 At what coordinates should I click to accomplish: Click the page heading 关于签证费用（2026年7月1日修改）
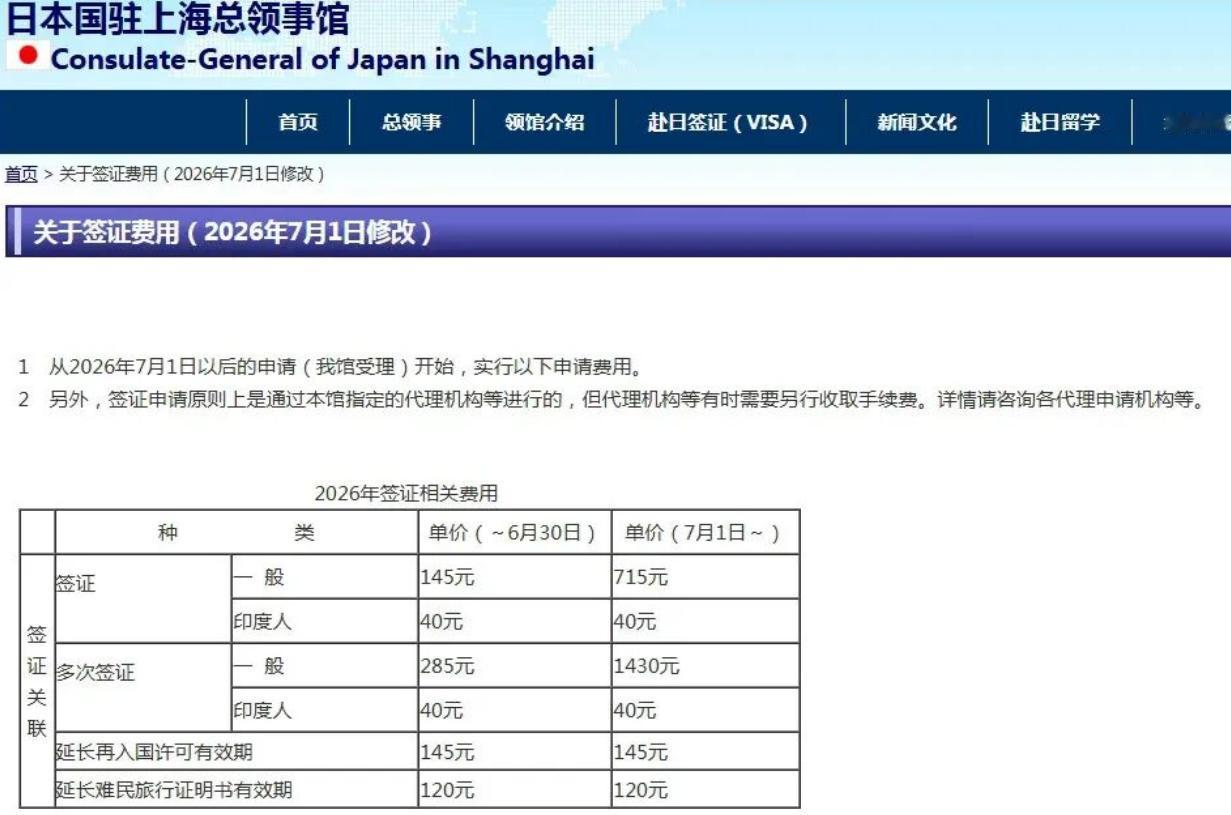click(233, 233)
